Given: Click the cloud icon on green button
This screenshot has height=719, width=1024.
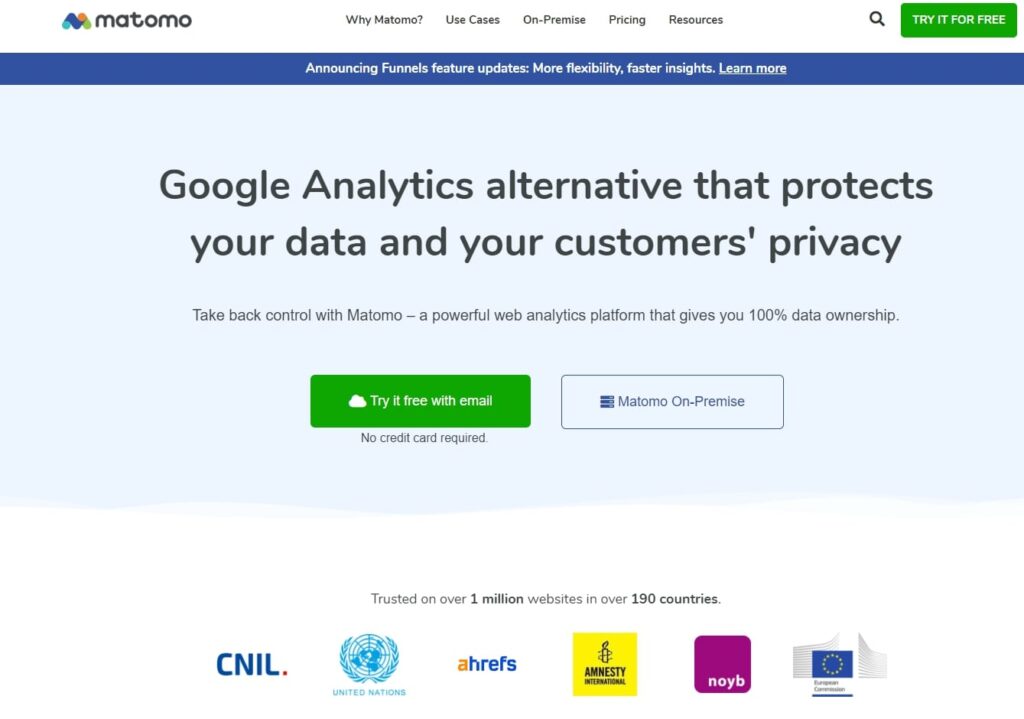Looking at the screenshot, I should pyautogui.click(x=357, y=401).
